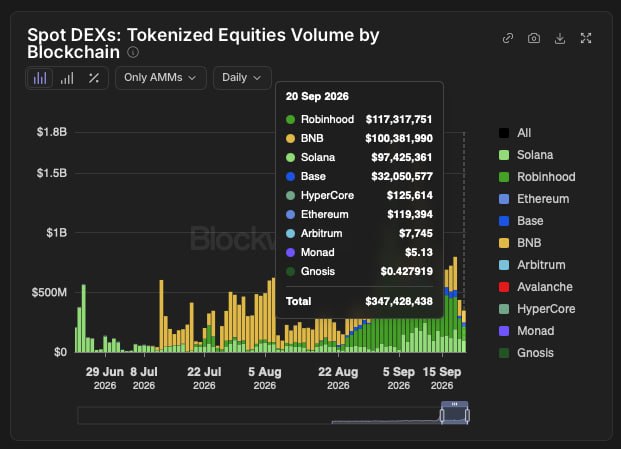Click the 29 Jun 2026 axis label
Viewport: 621px width, 449px height.
point(105,378)
